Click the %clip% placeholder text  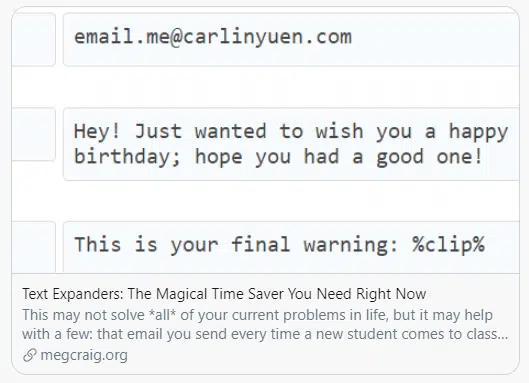448,244
